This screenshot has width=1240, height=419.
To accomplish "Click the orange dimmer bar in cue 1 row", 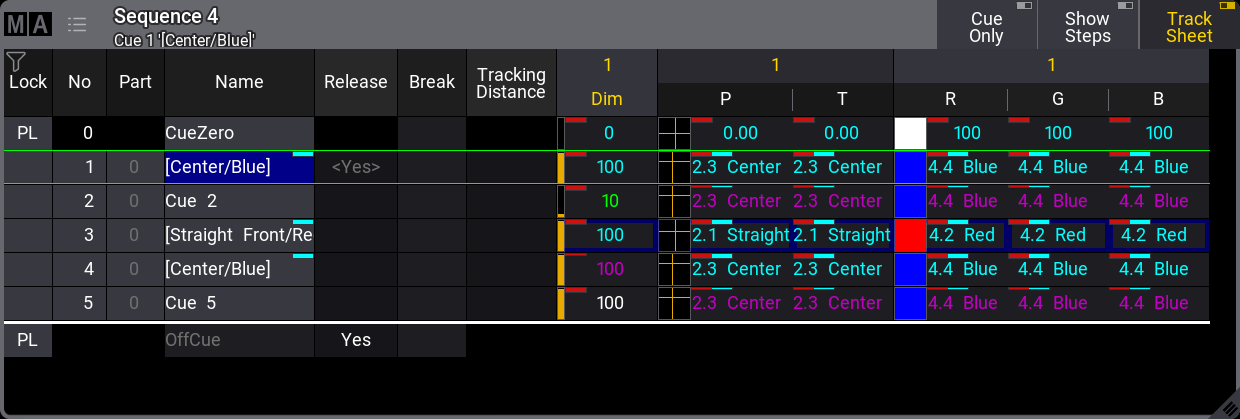I will click(561, 167).
